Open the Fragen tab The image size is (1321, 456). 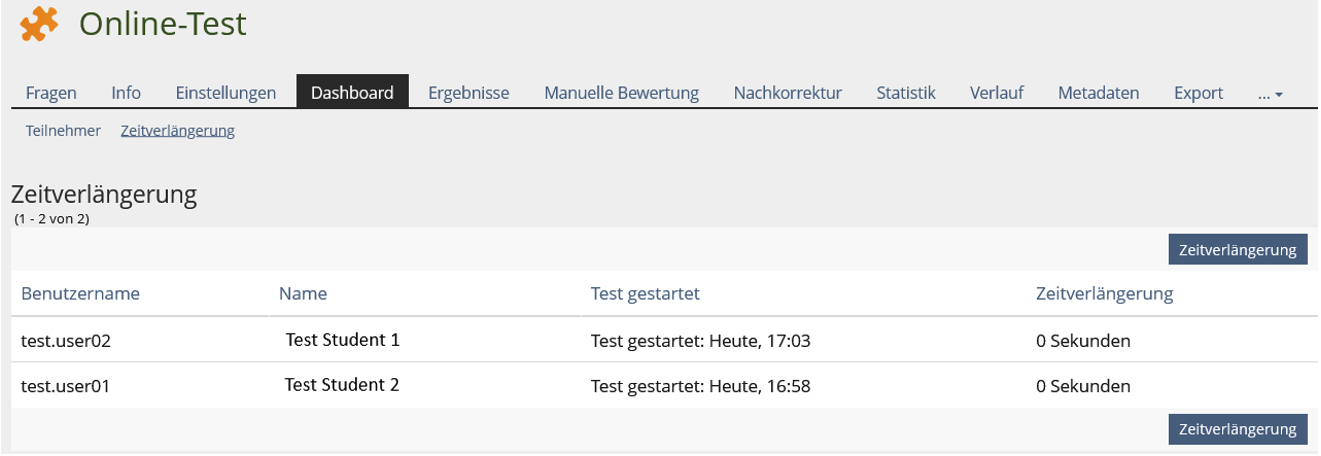tap(51, 93)
